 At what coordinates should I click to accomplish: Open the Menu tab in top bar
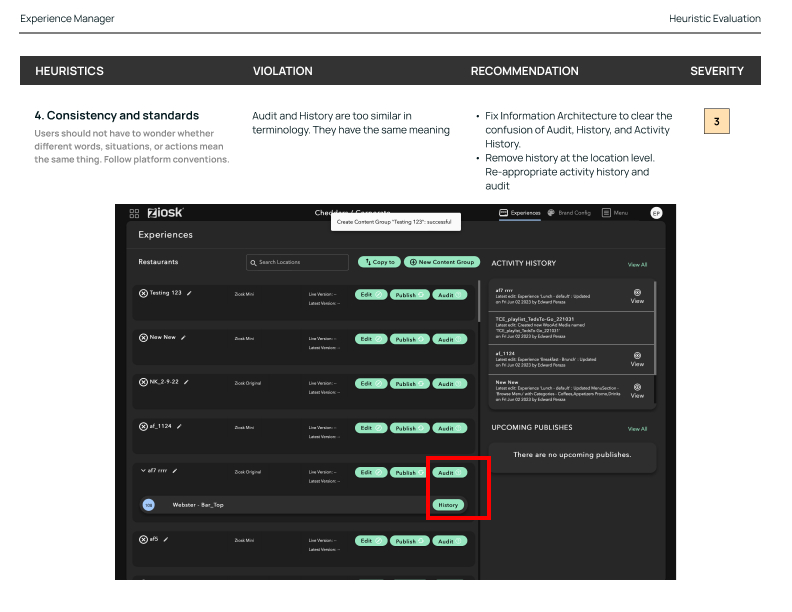tap(615, 213)
